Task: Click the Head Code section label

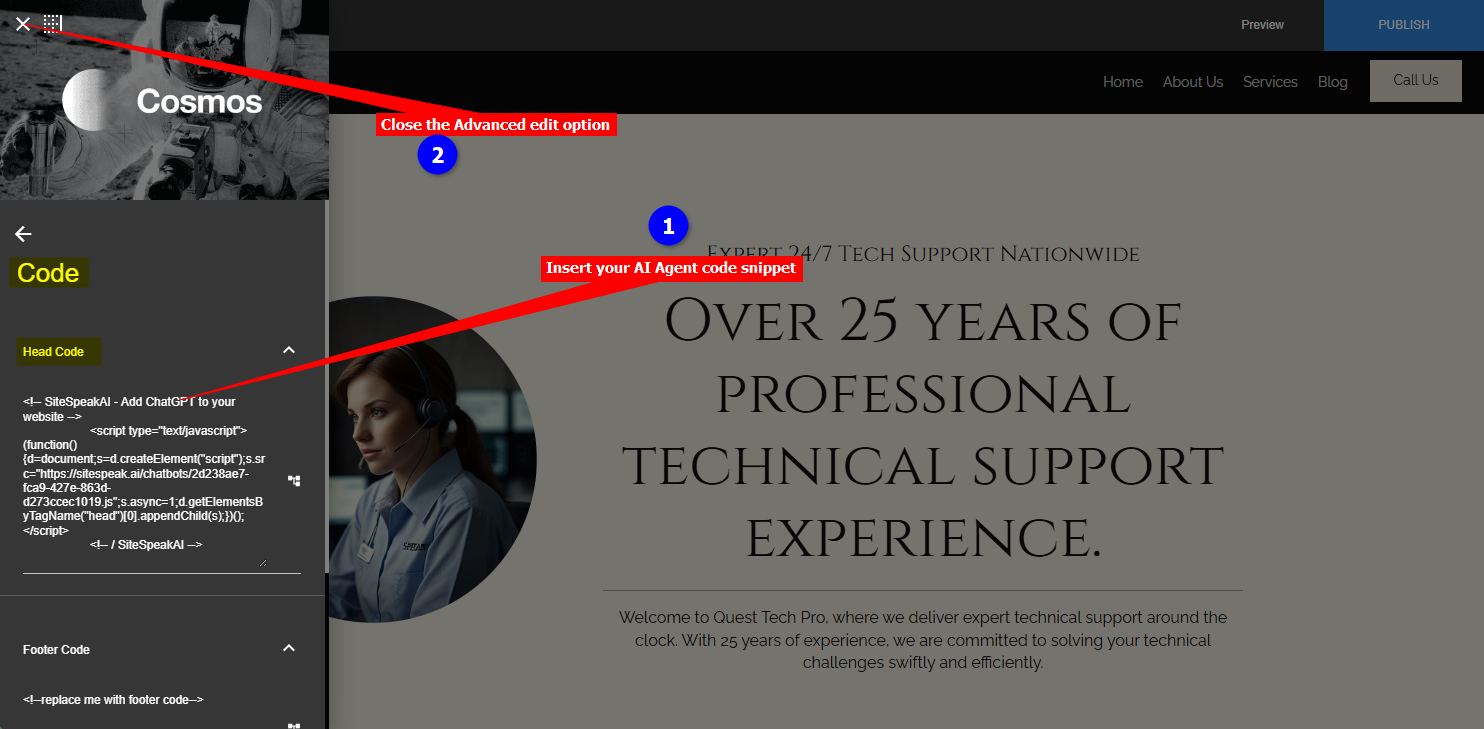Action: point(54,352)
